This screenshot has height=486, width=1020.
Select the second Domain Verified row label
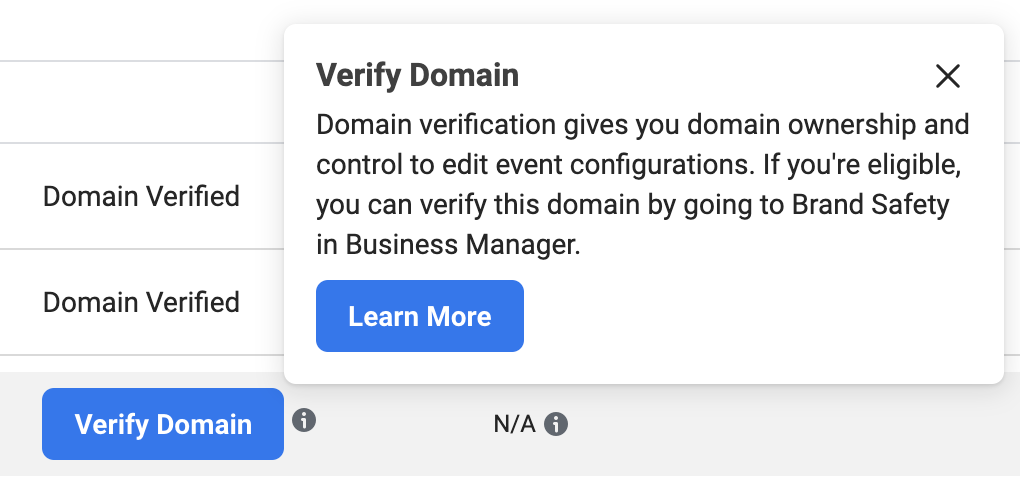click(141, 302)
